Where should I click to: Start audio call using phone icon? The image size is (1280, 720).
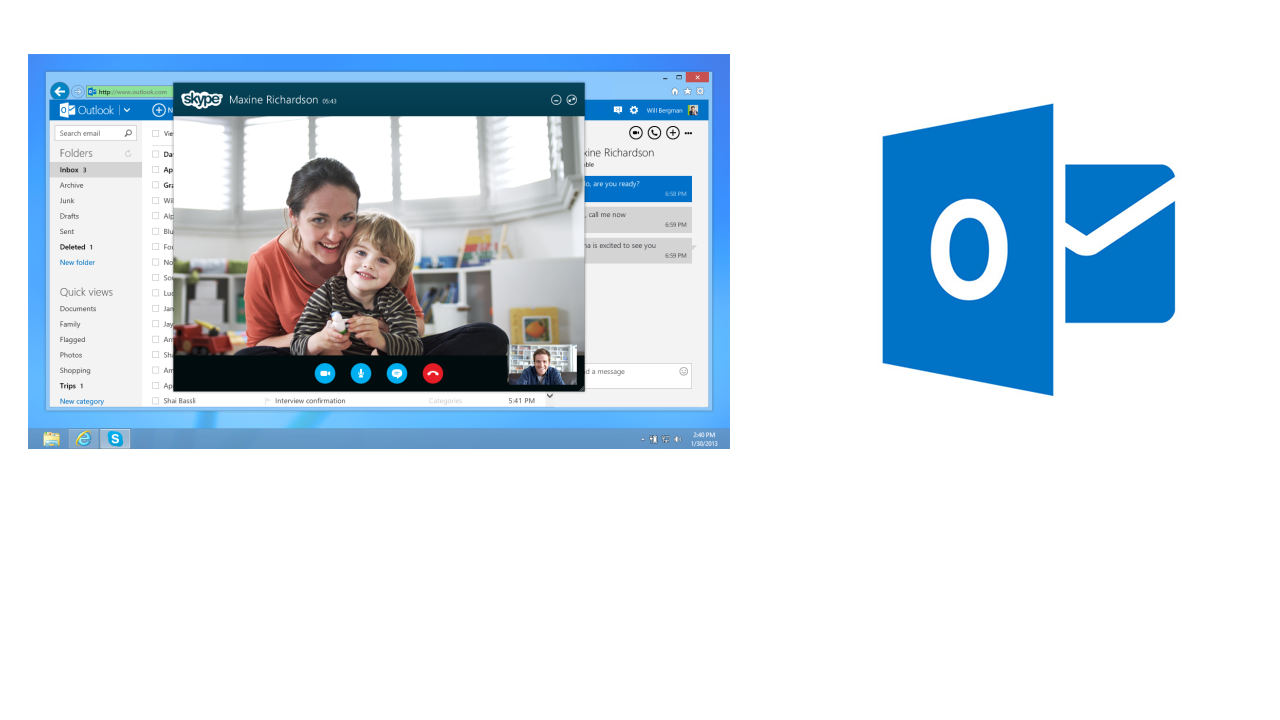click(654, 133)
